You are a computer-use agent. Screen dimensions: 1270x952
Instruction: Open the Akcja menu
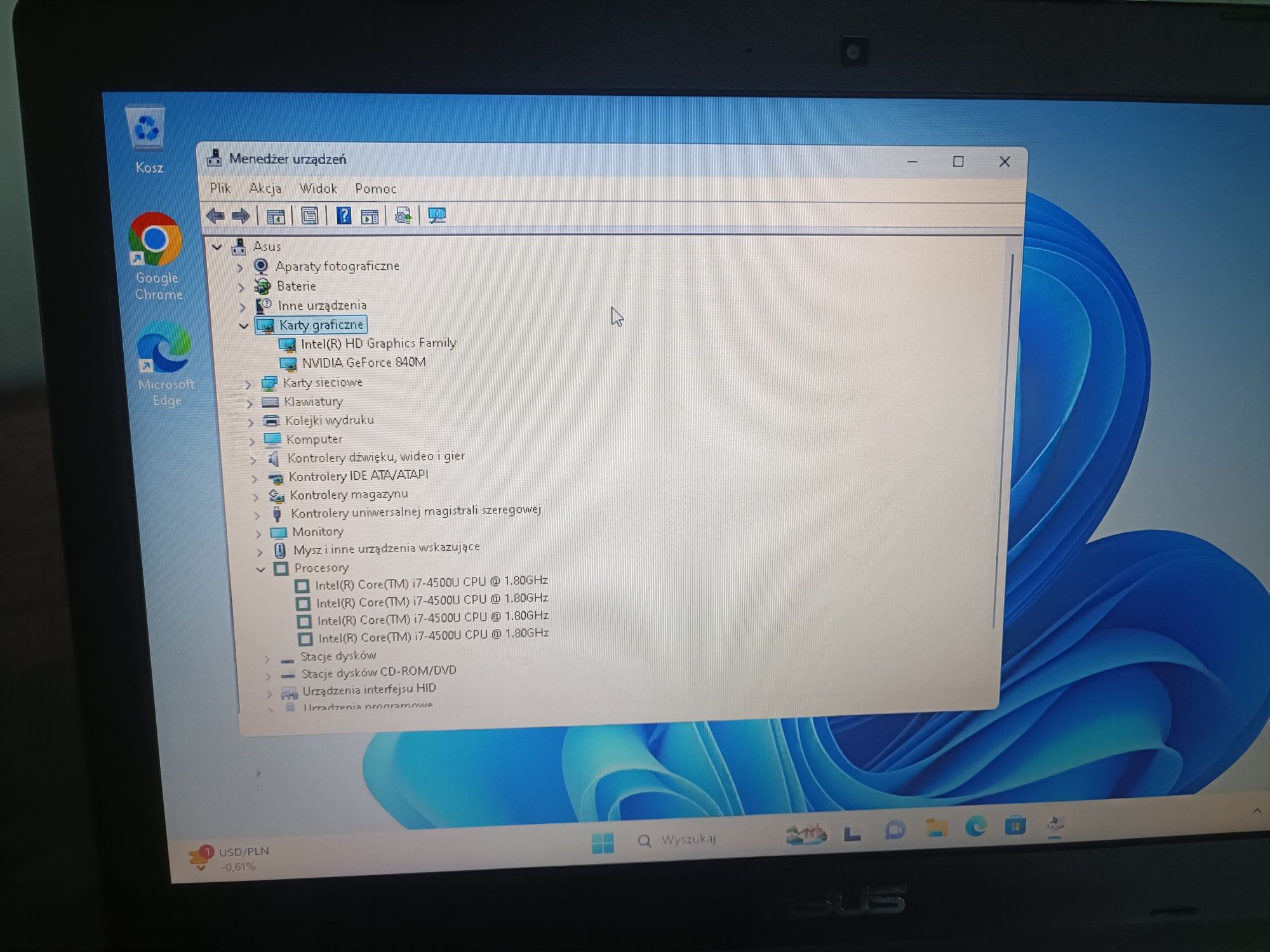pos(265,188)
